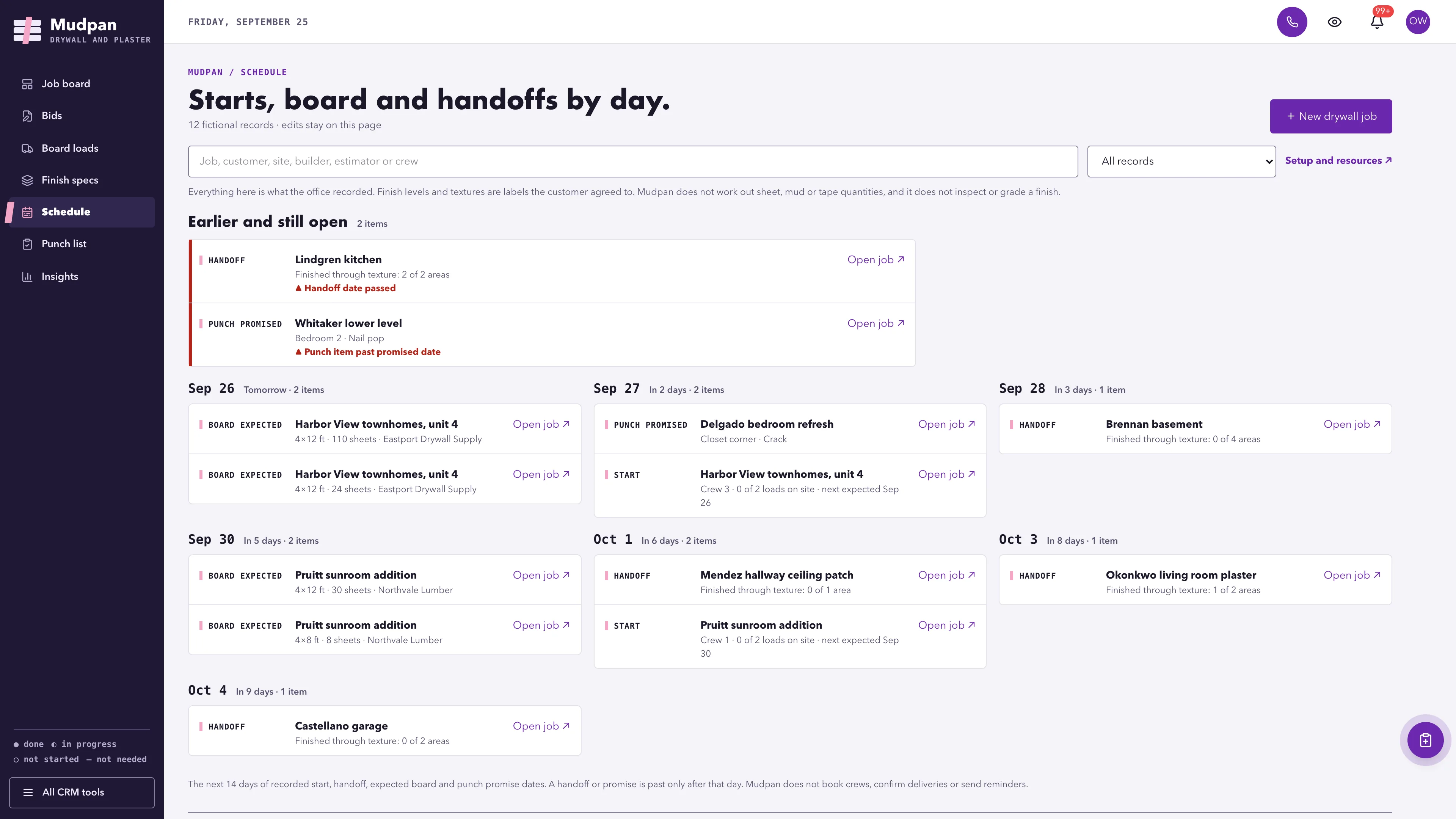
Task: Click the New drywall job button
Action: (1330, 116)
